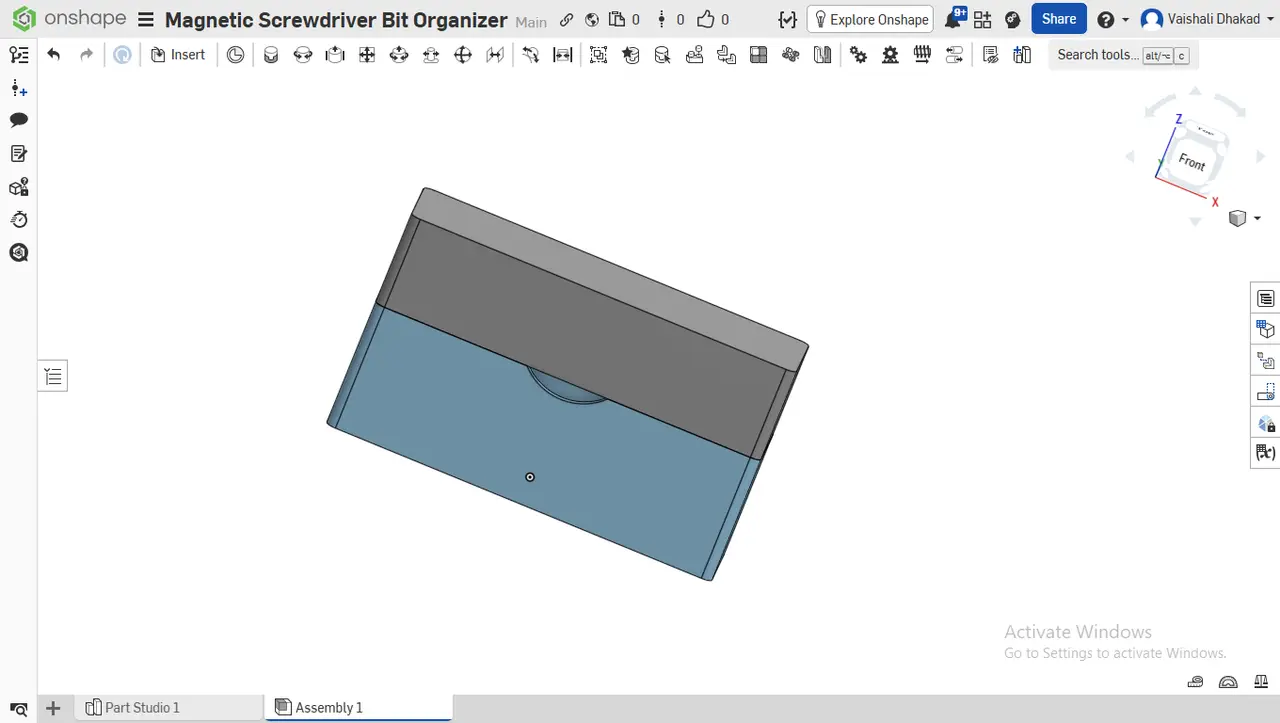Screen dimensions: 1280x723
Task: Open the Vaishali Dhakad user menu
Action: pyautogui.click(x=1206, y=19)
